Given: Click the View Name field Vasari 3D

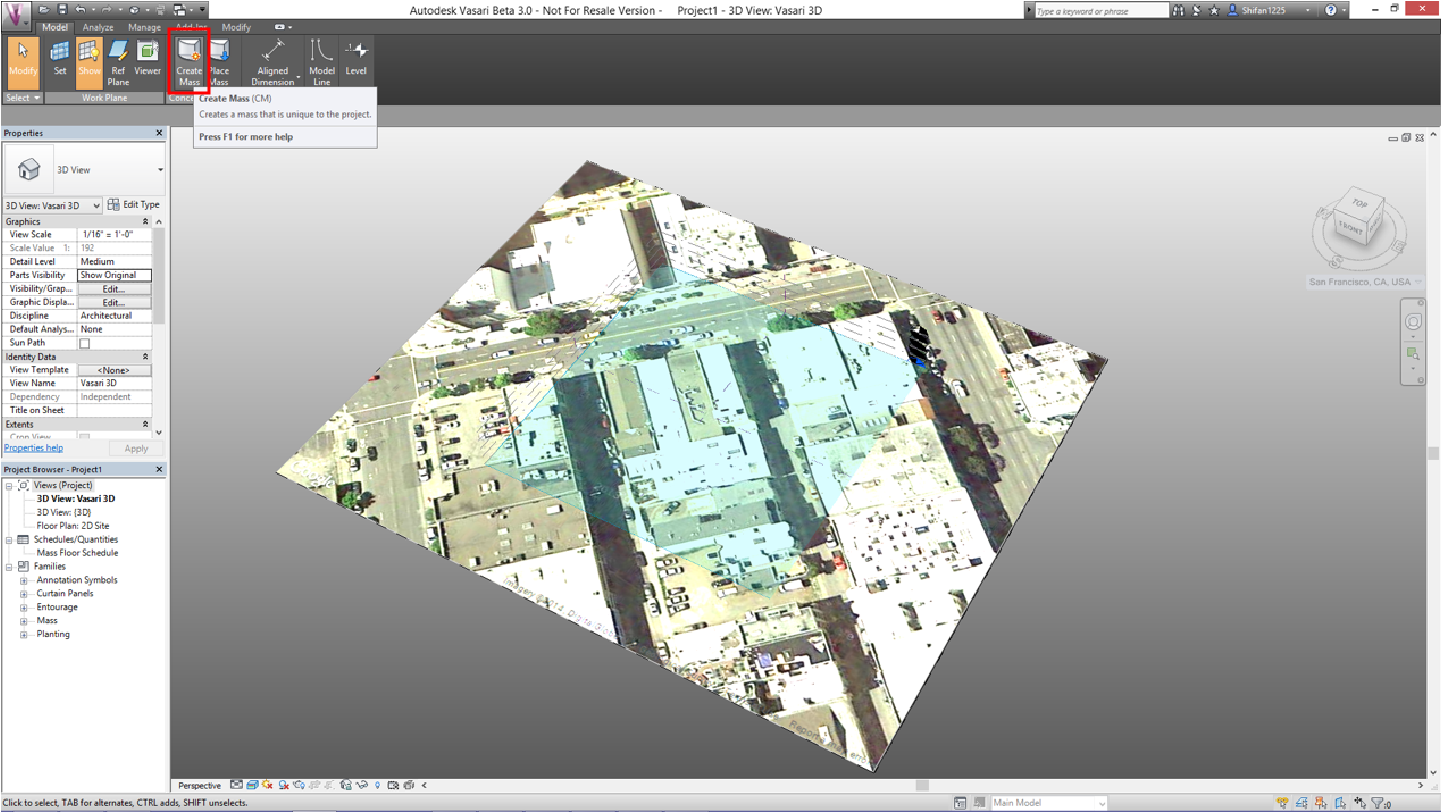Looking at the screenshot, I should (114, 383).
